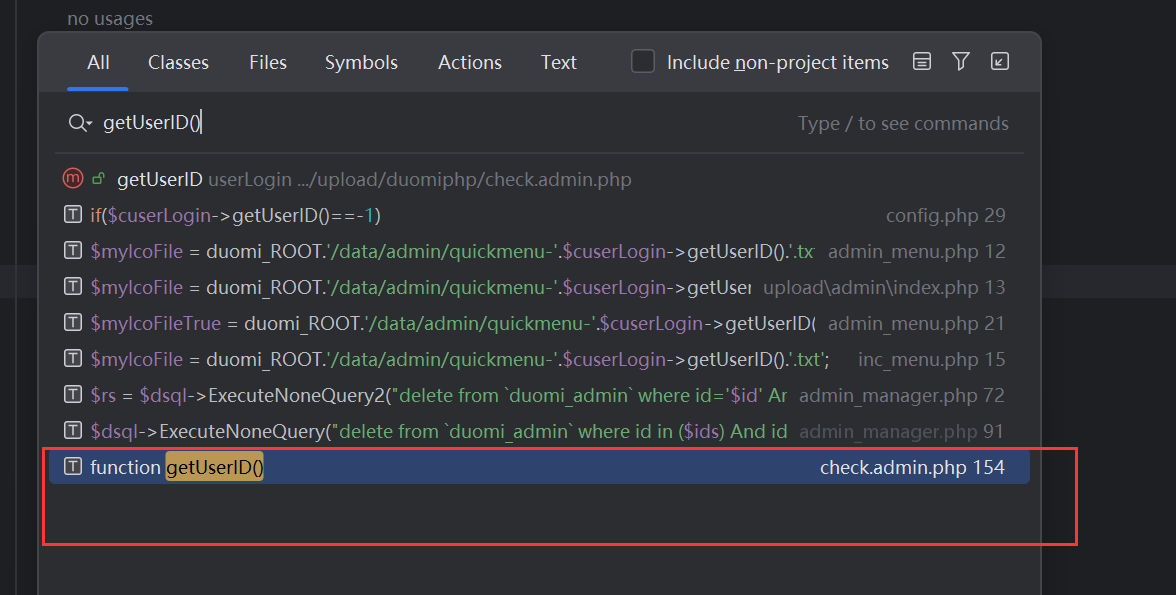Open admin_manager.php 91 result
Screen dimensions: 1176x595
click(x=539, y=431)
